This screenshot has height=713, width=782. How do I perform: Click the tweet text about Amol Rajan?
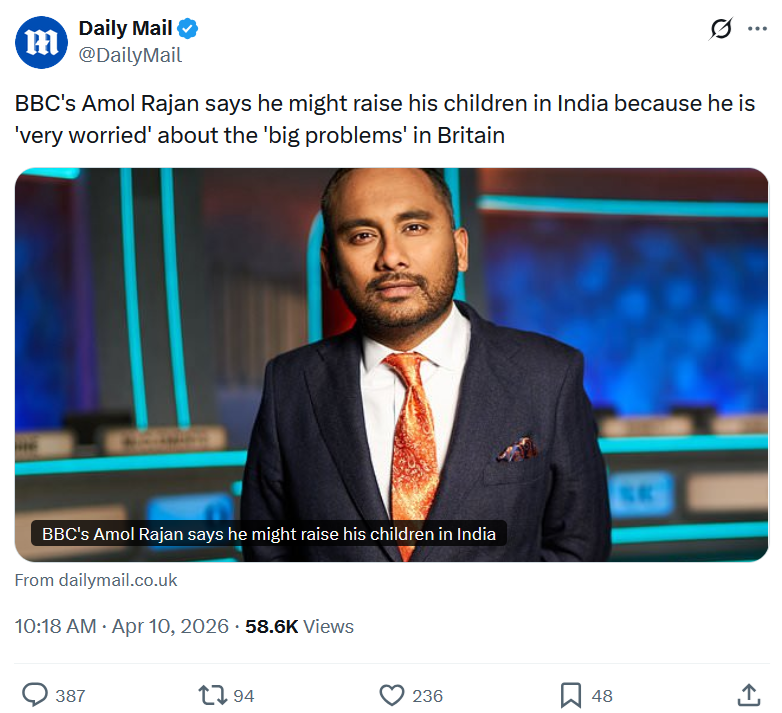(x=385, y=118)
